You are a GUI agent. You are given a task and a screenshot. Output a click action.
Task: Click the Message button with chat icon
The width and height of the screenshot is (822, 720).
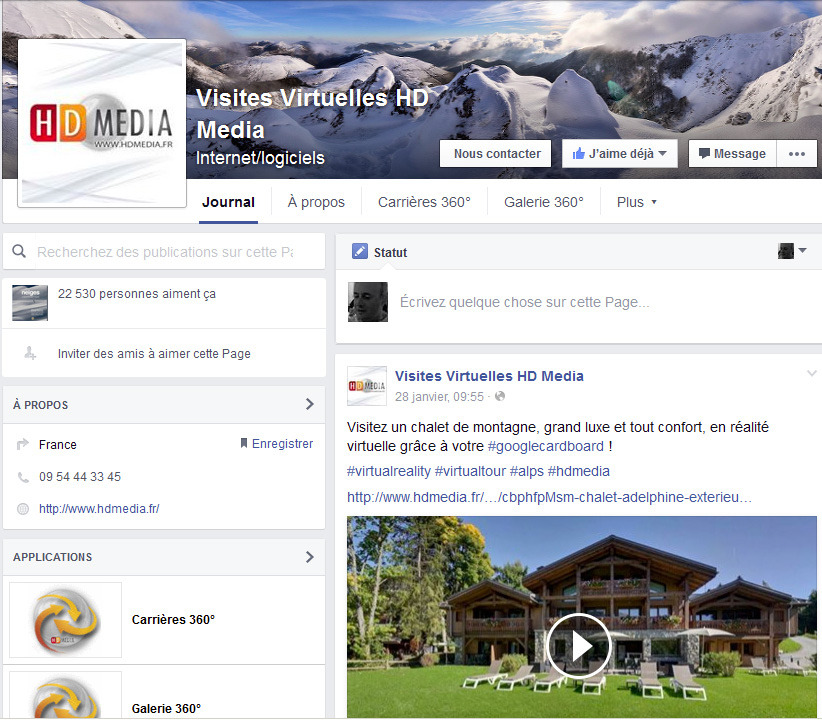coord(732,154)
